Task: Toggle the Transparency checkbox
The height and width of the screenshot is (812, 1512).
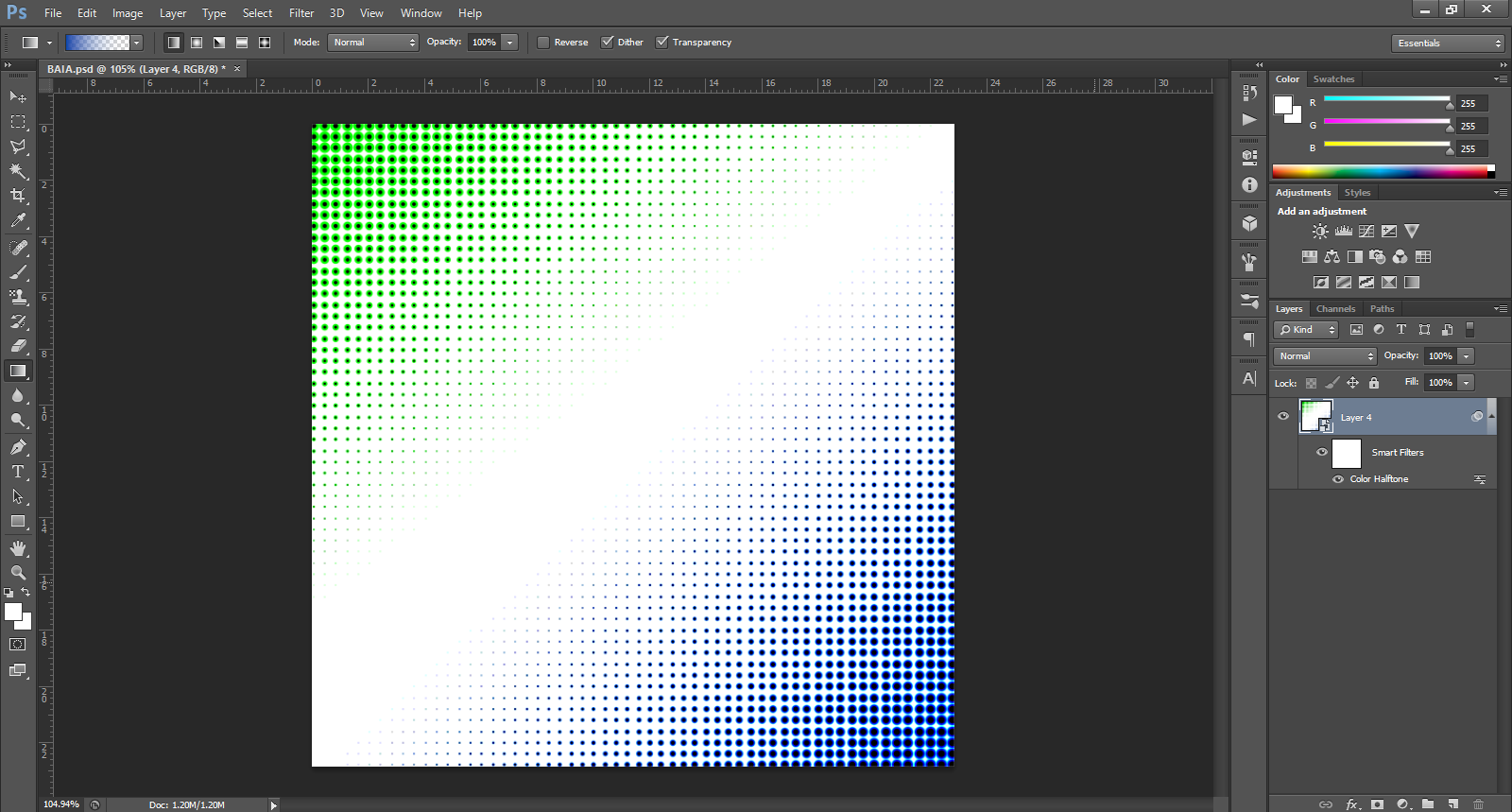Action: [x=661, y=43]
